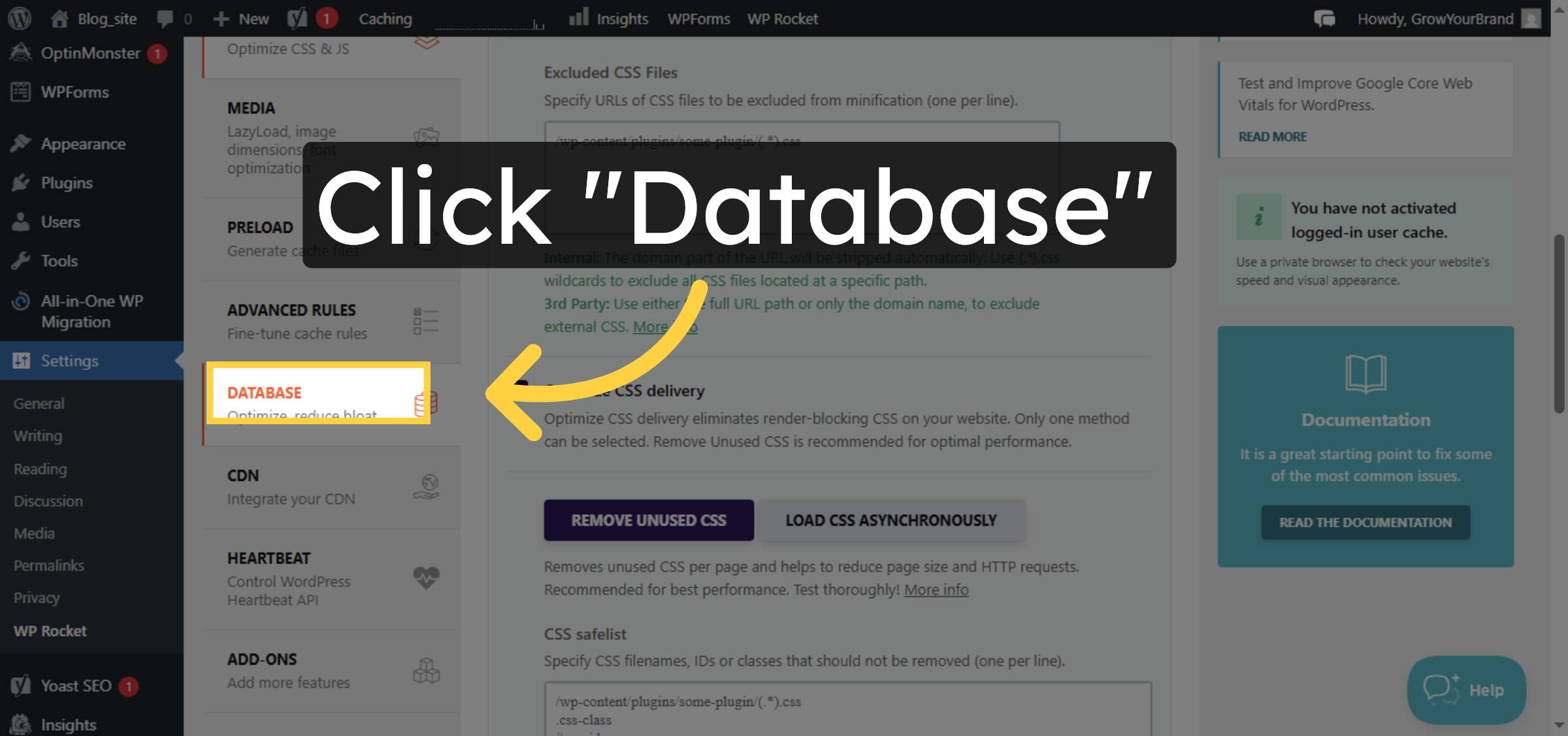The height and width of the screenshot is (736, 1568).
Task: Collapse the expanded Settings submenu
Action: pos(69,360)
